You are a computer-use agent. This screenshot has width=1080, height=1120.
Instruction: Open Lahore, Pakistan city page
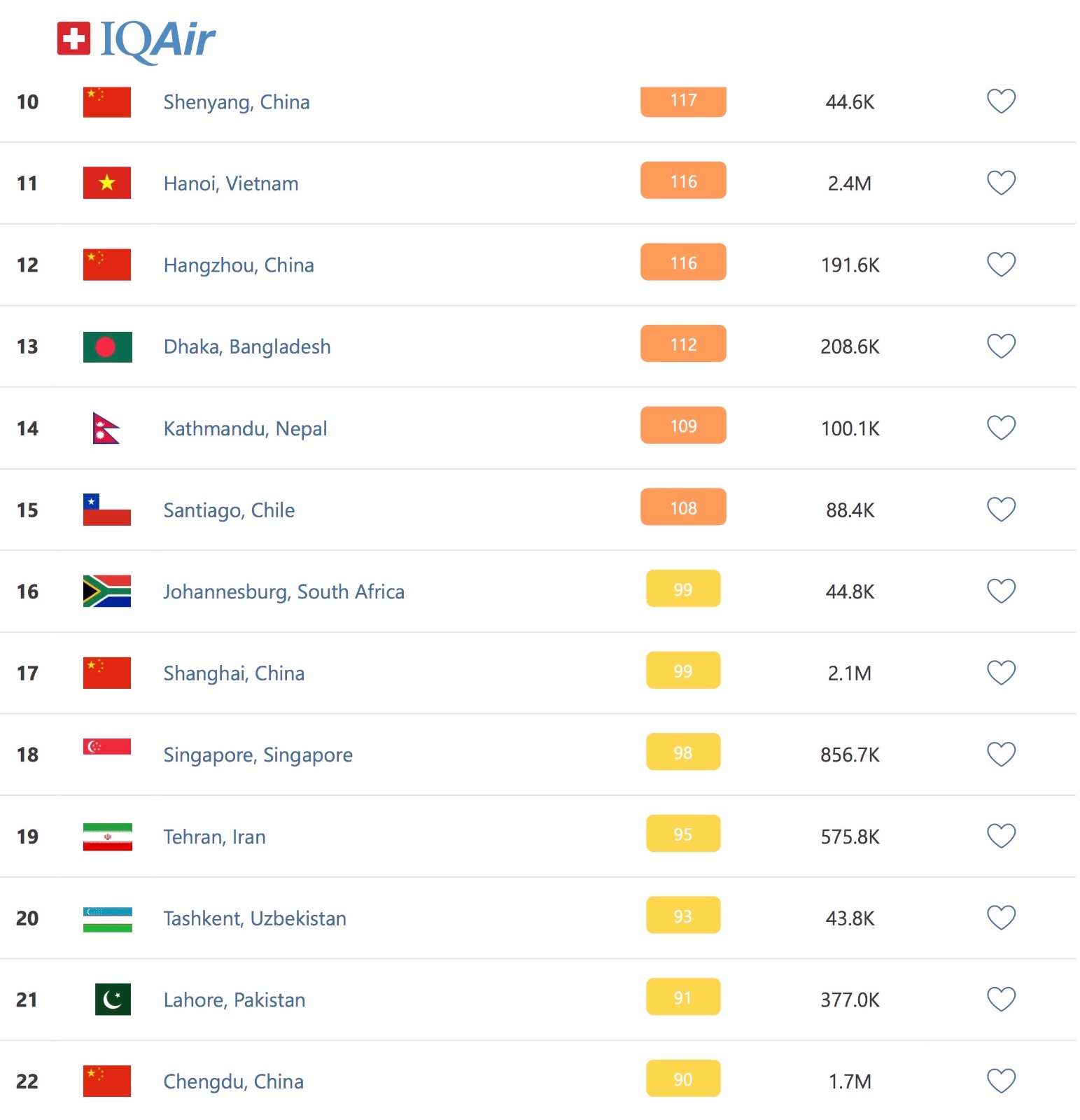(234, 1000)
